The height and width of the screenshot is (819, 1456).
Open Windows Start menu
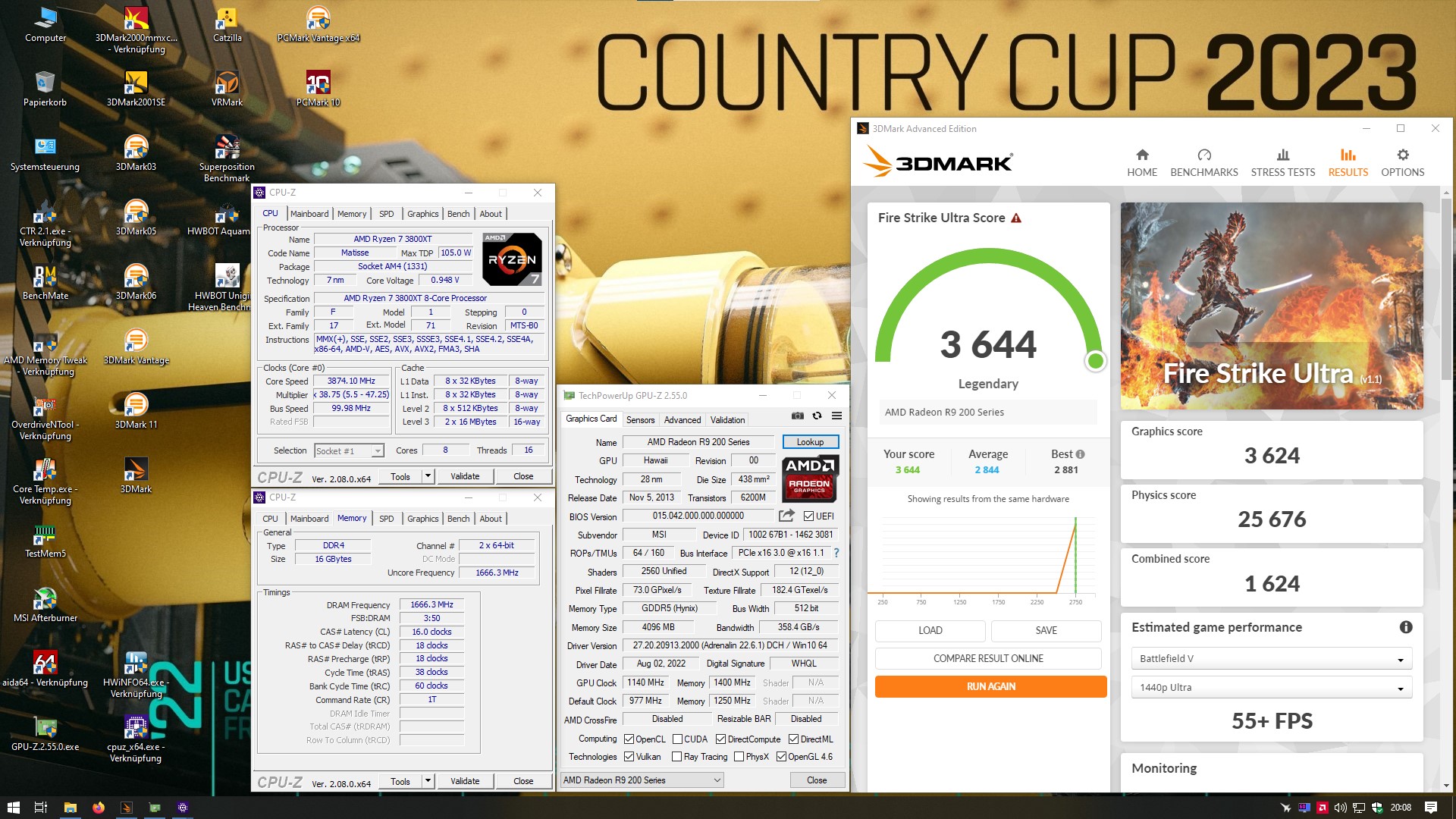13,808
